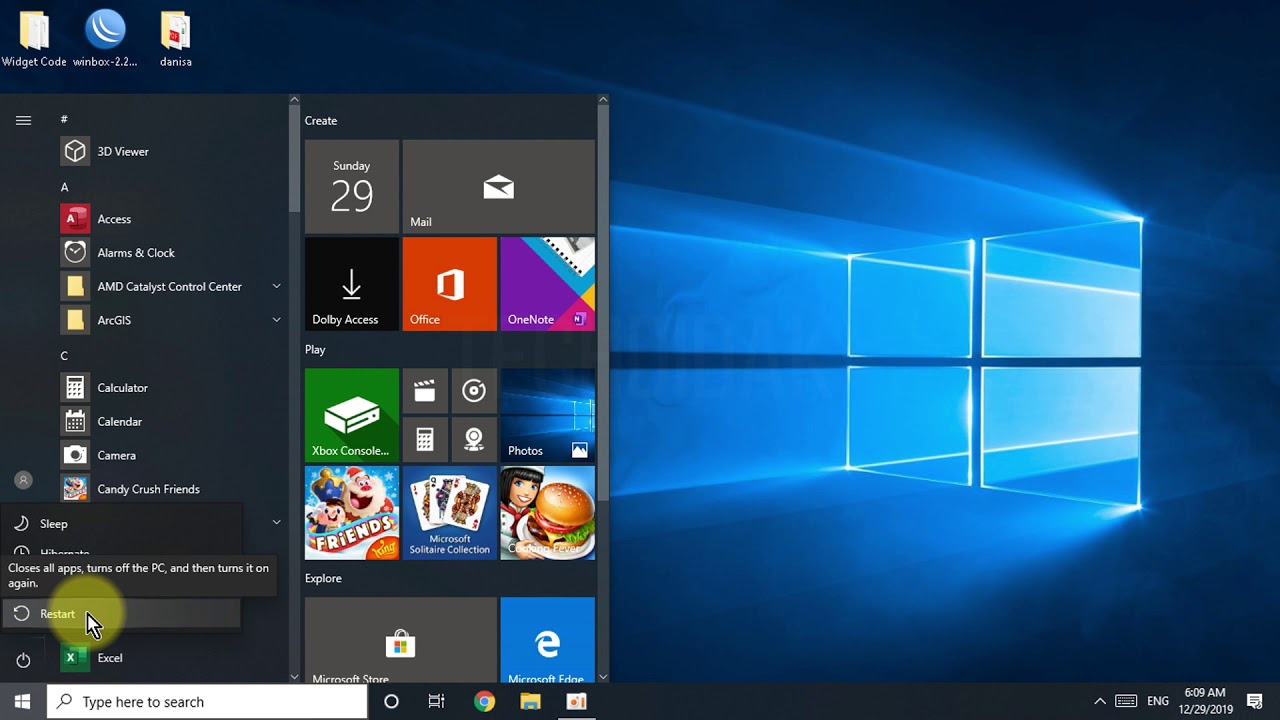Open the Office tile
This screenshot has height=720, width=1280.
pyautogui.click(x=449, y=284)
